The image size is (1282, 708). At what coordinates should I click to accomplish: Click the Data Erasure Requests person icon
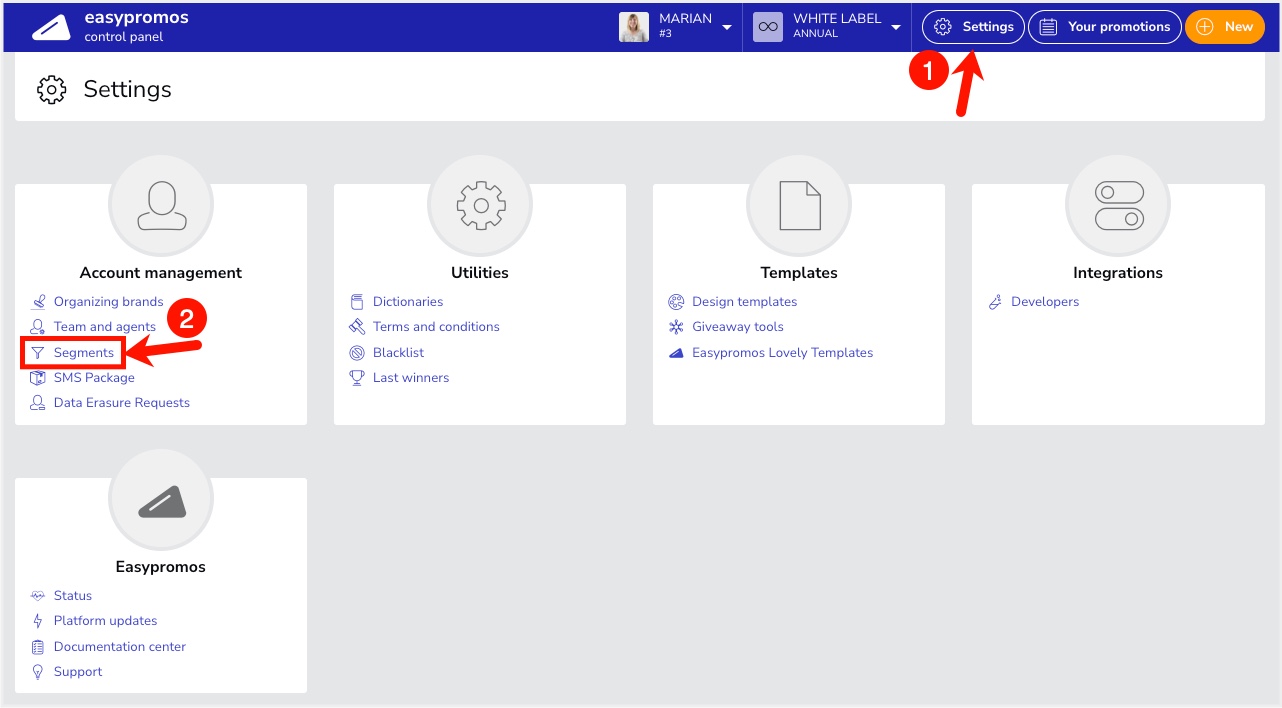point(38,402)
